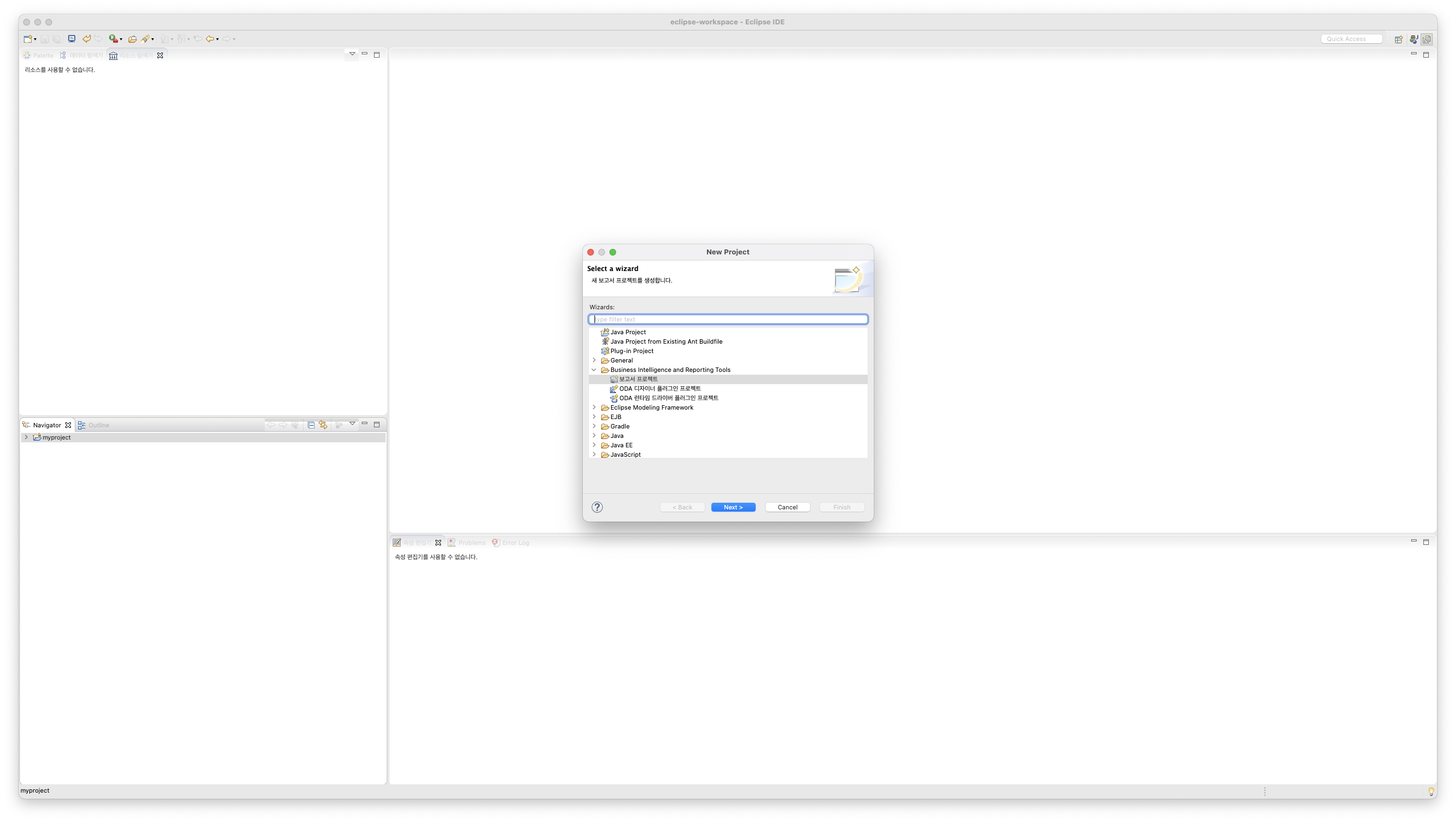1456x822 pixels.
Task: Click the help question mark icon
Action: pyautogui.click(x=597, y=507)
